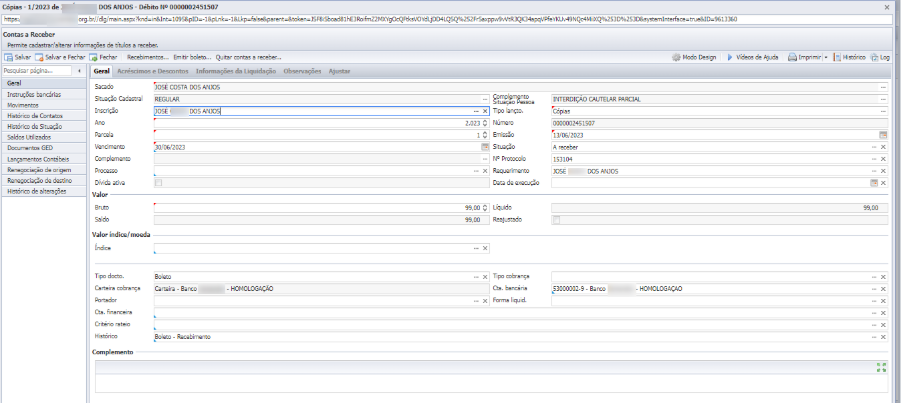Click the Bruto value input field
Viewport: 901px width, 403px height.
317,207
